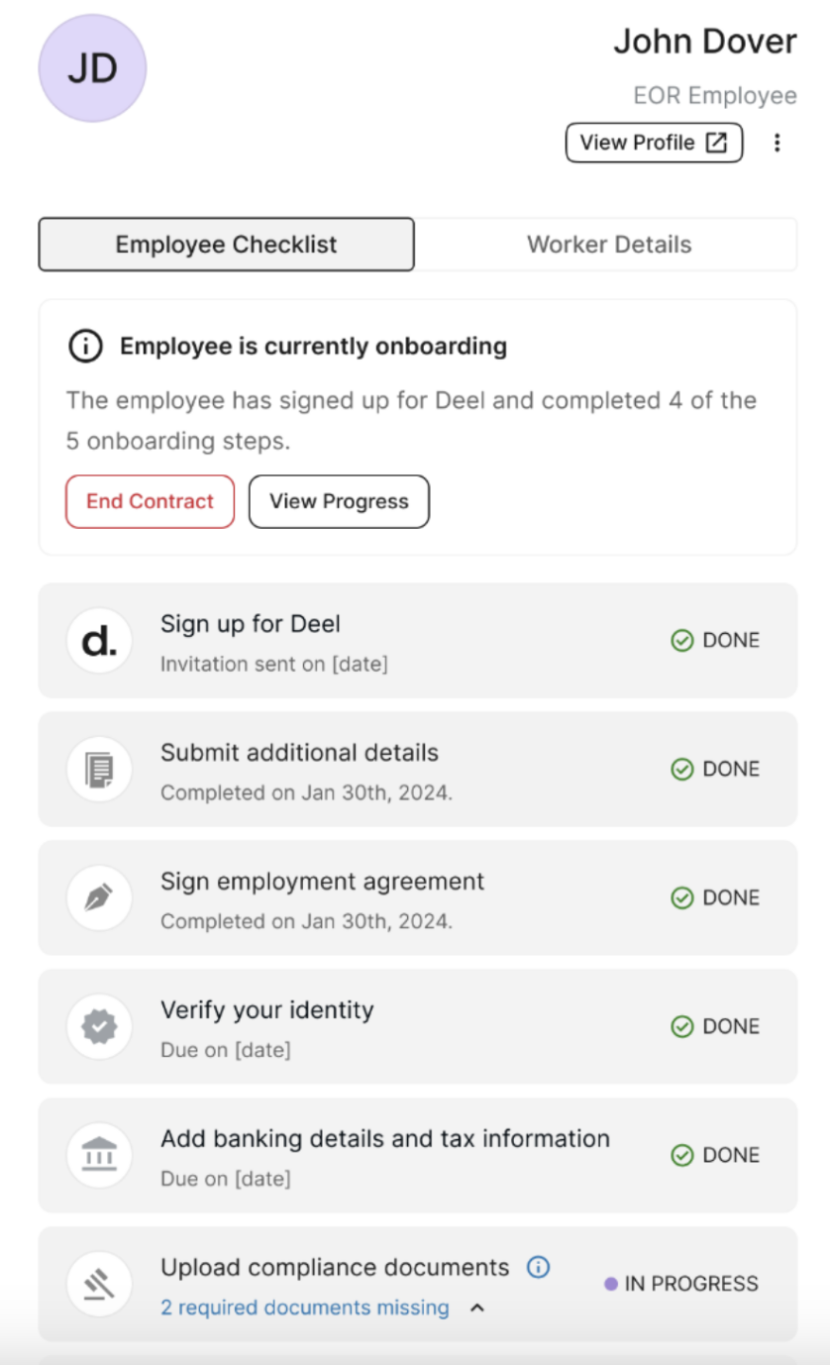Click the pen icon on Sign employment agreement
This screenshot has width=830, height=1365.
98,898
